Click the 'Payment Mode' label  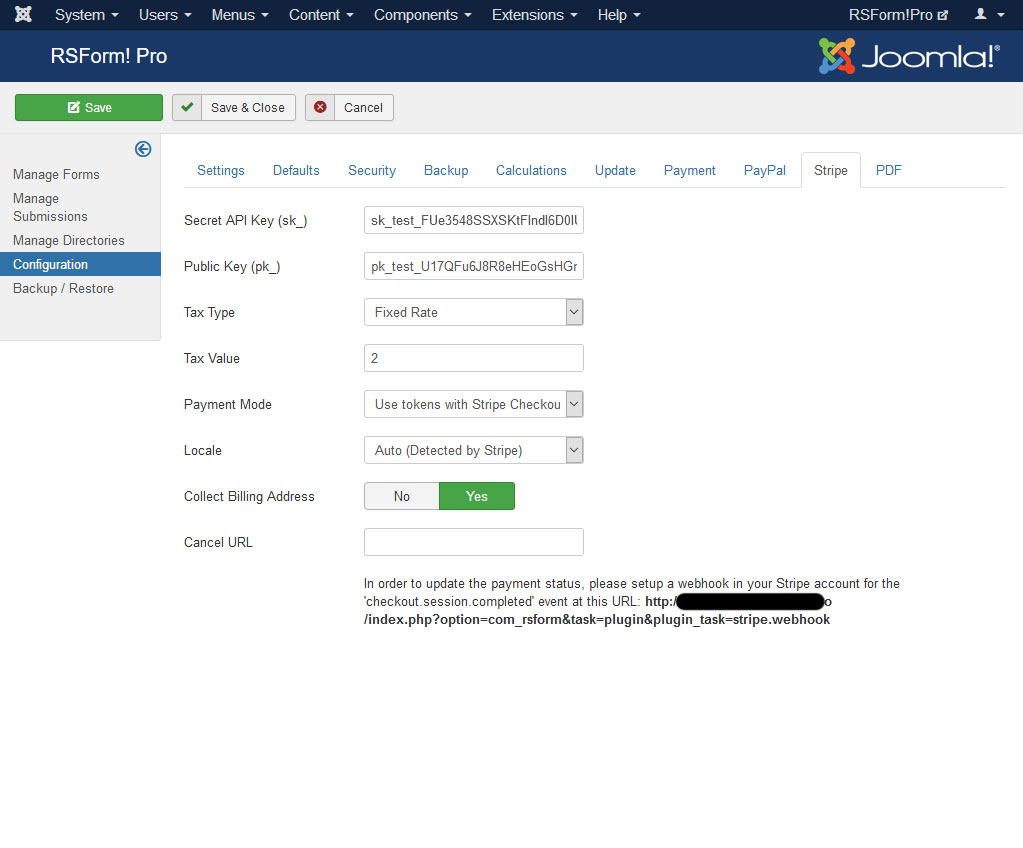(x=228, y=404)
